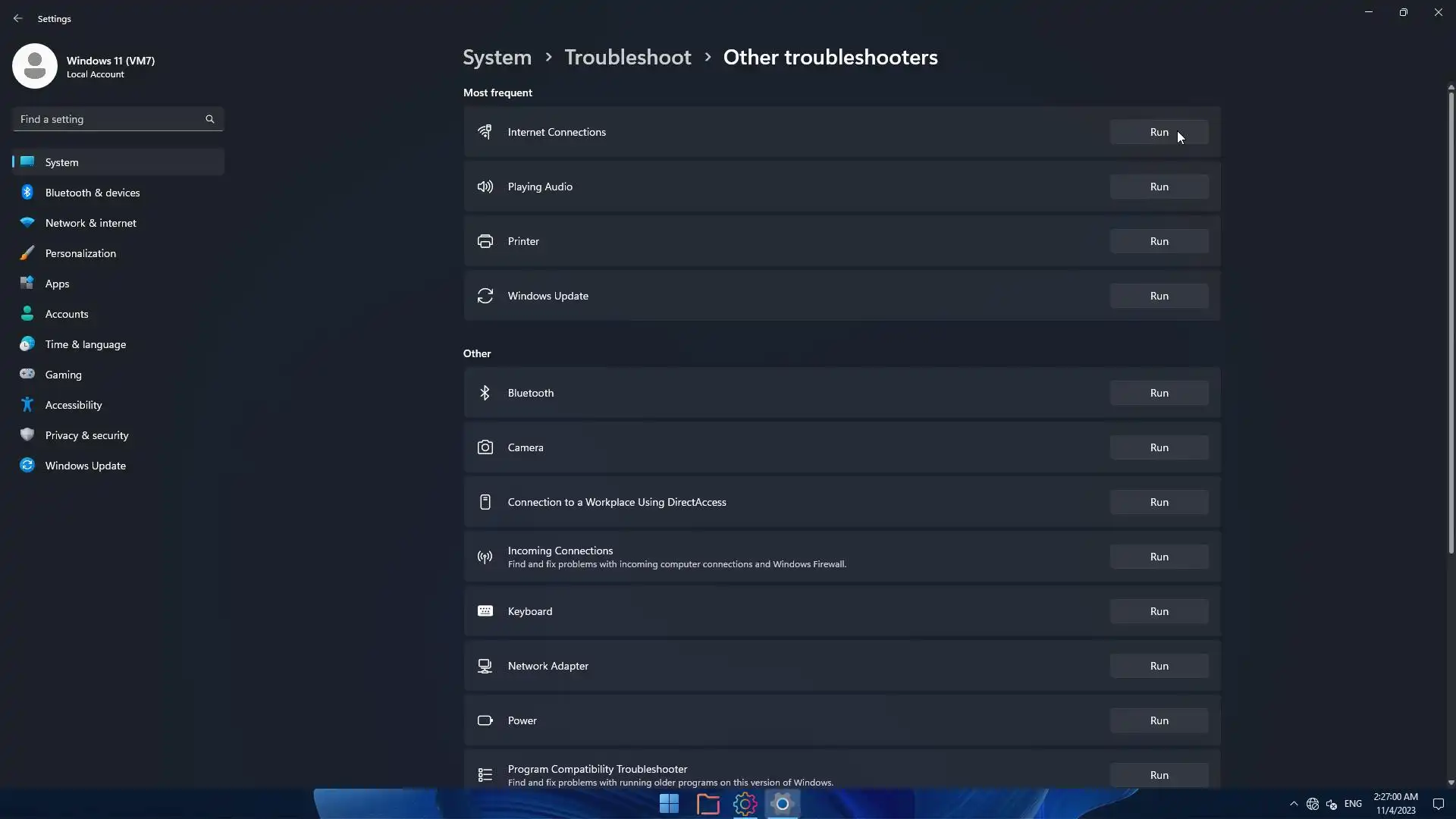Click the Privacy & security shield icon

(27, 435)
